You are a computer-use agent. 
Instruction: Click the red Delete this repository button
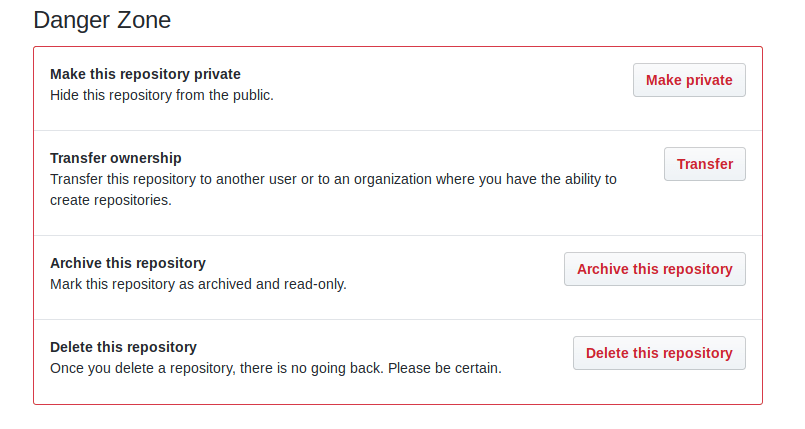pyautogui.click(x=659, y=353)
